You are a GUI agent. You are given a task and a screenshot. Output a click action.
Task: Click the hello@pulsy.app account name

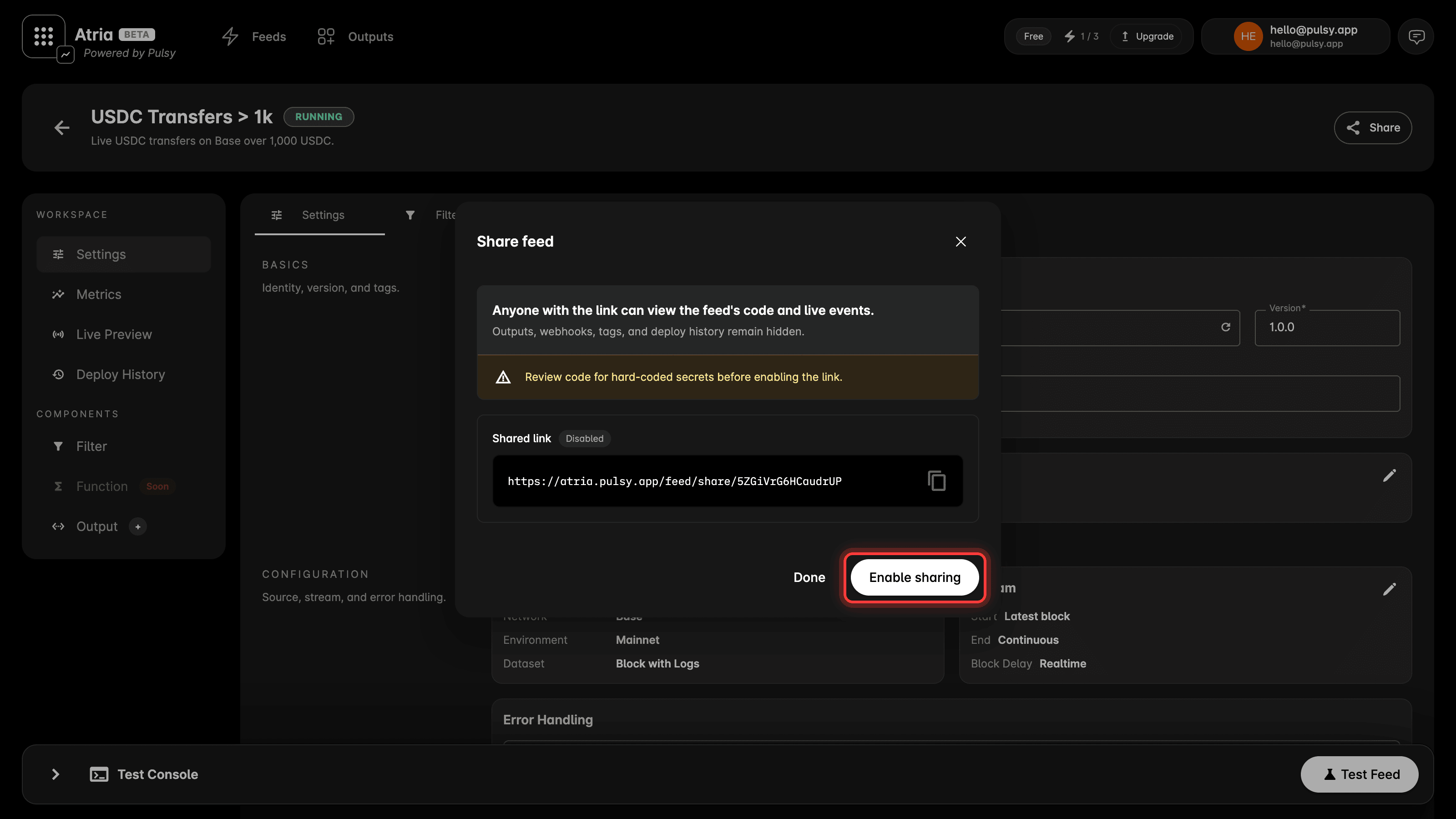[x=1314, y=30]
